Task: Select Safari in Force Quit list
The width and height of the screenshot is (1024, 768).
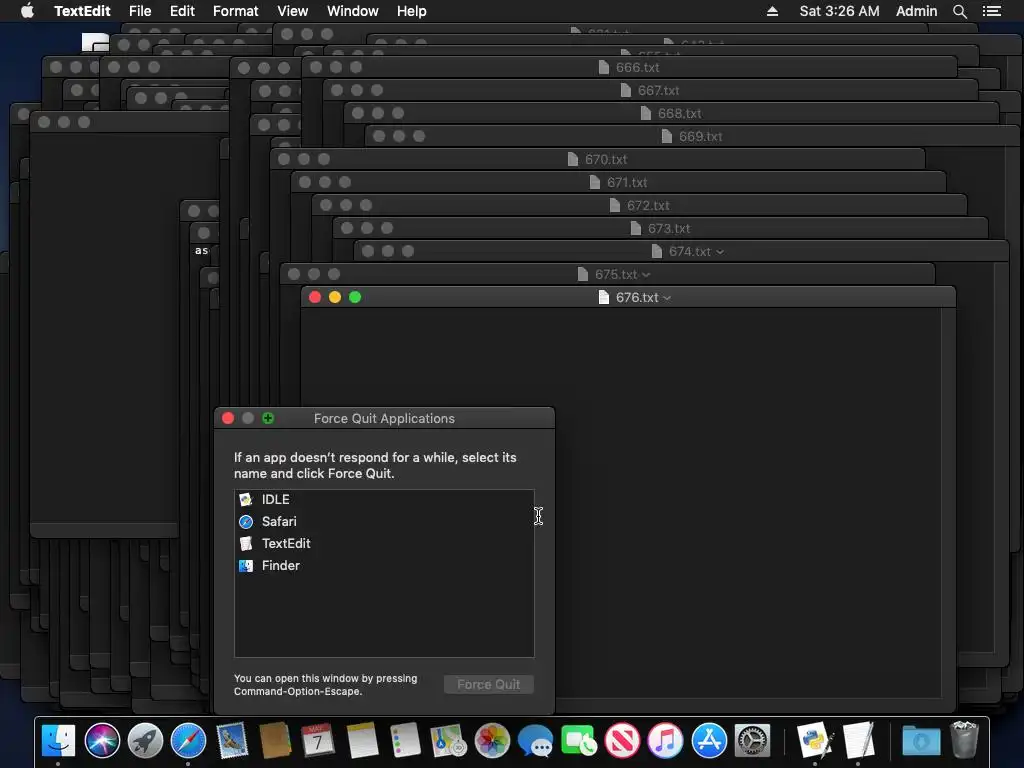Action: [x=384, y=522]
